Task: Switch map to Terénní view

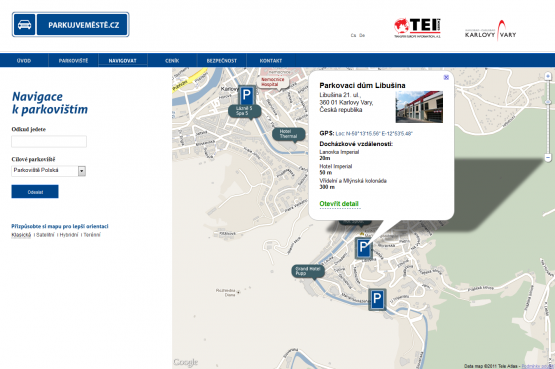Action: (x=92, y=235)
